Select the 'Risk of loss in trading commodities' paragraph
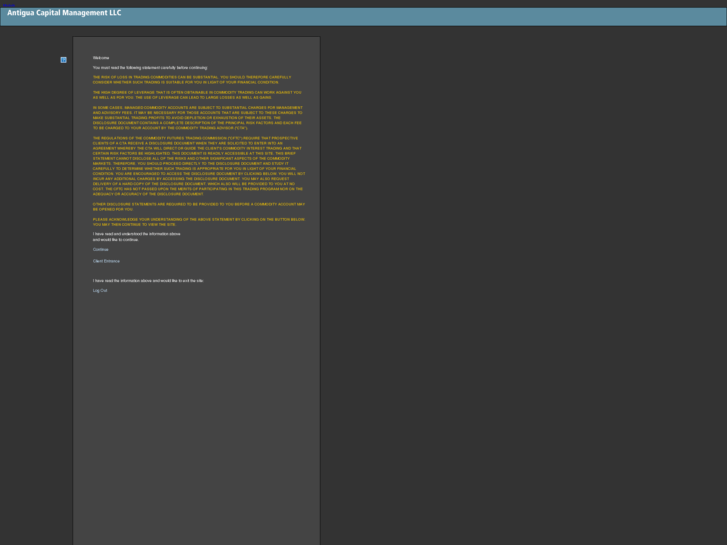This screenshot has height=545, width=727. coord(195,79)
